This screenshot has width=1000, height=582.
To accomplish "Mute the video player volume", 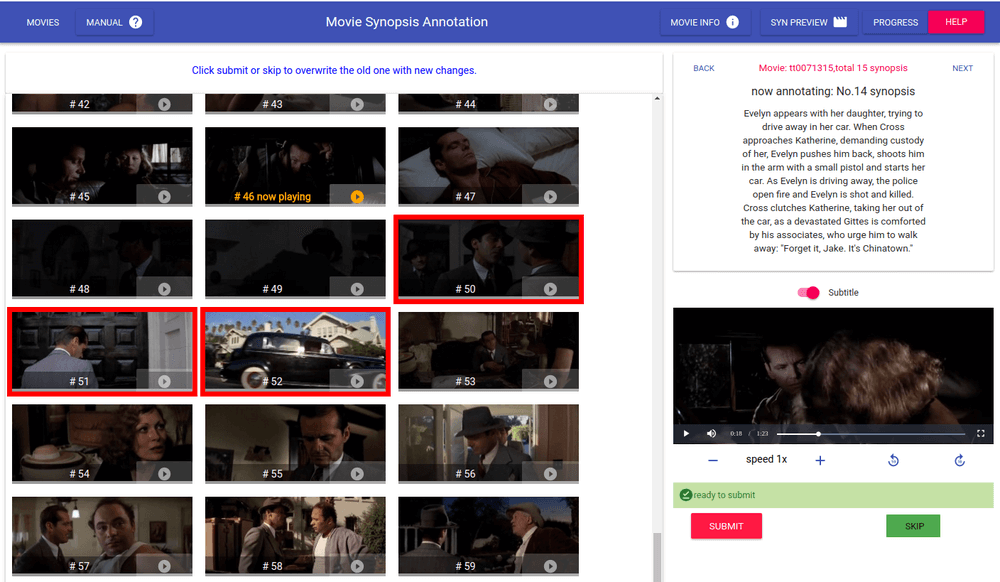I will 712,433.
